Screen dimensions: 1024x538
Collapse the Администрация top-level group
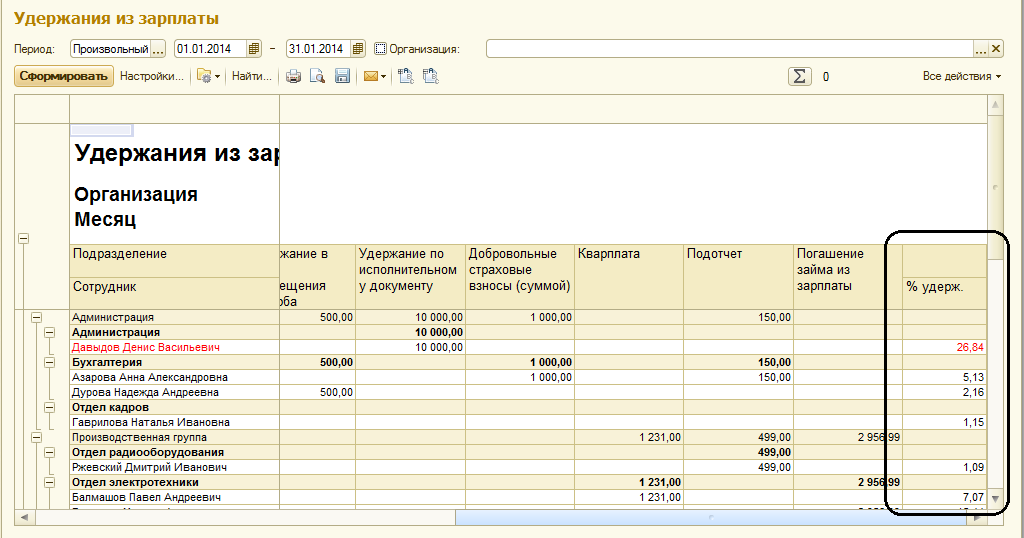(x=36, y=317)
